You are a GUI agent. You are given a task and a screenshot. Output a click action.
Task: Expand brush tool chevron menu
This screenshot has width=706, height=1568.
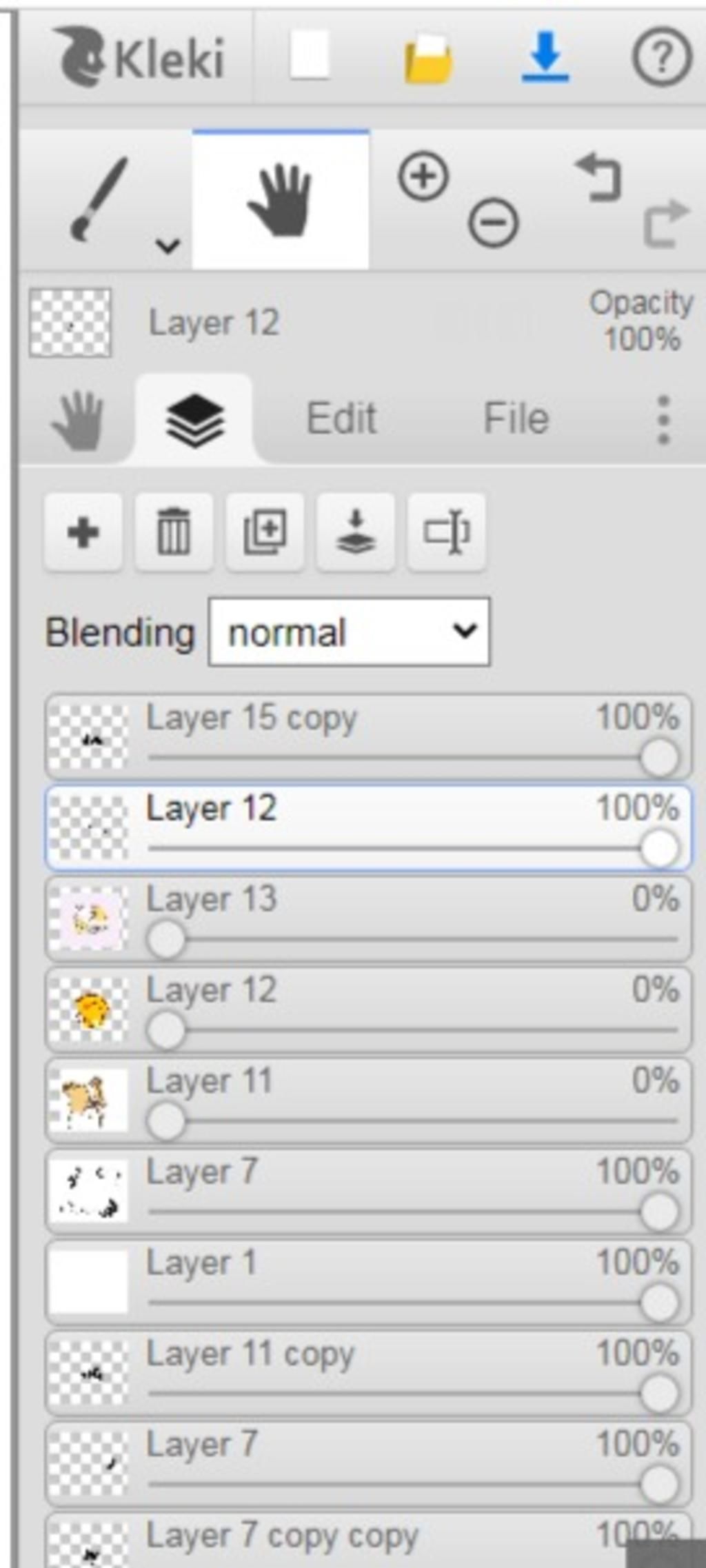coord(168,245)
